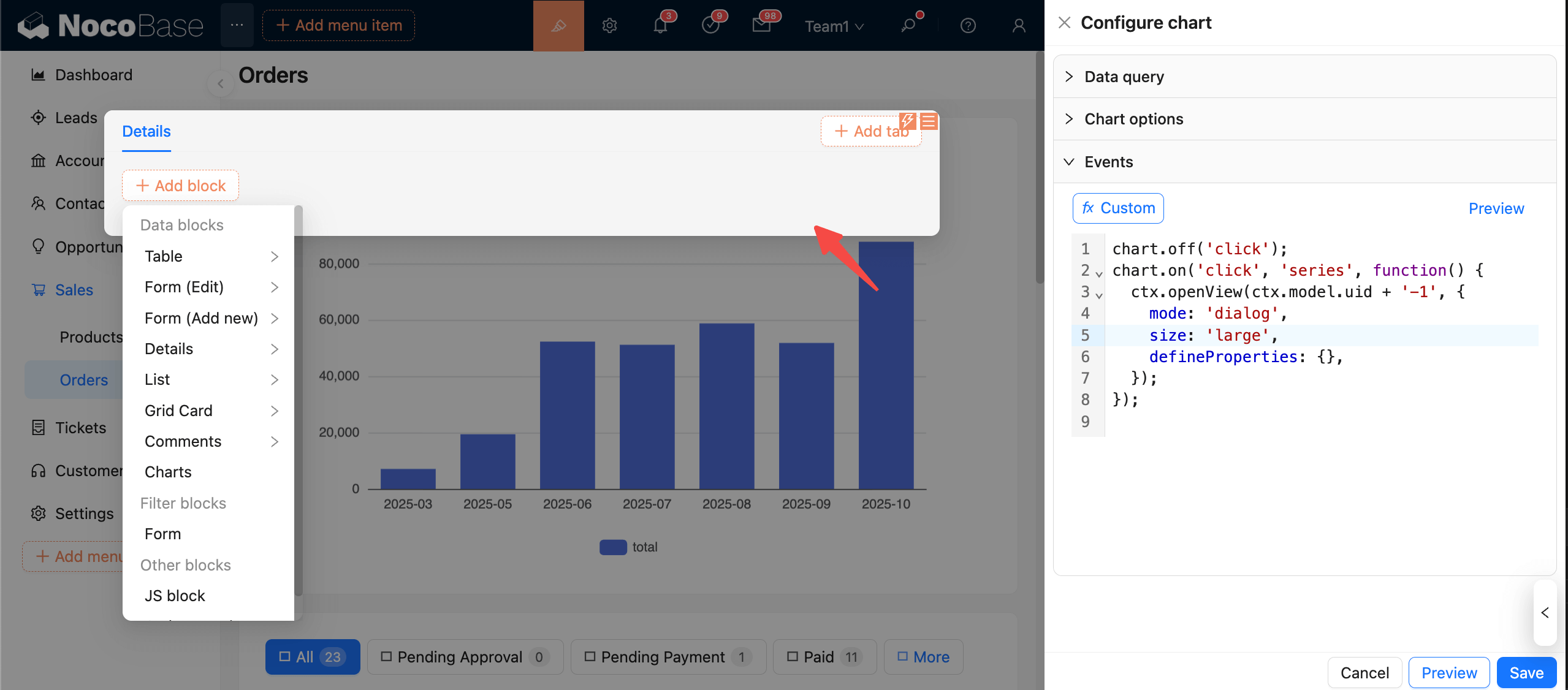Open the mail inbox icon

(x=761, y=26)
